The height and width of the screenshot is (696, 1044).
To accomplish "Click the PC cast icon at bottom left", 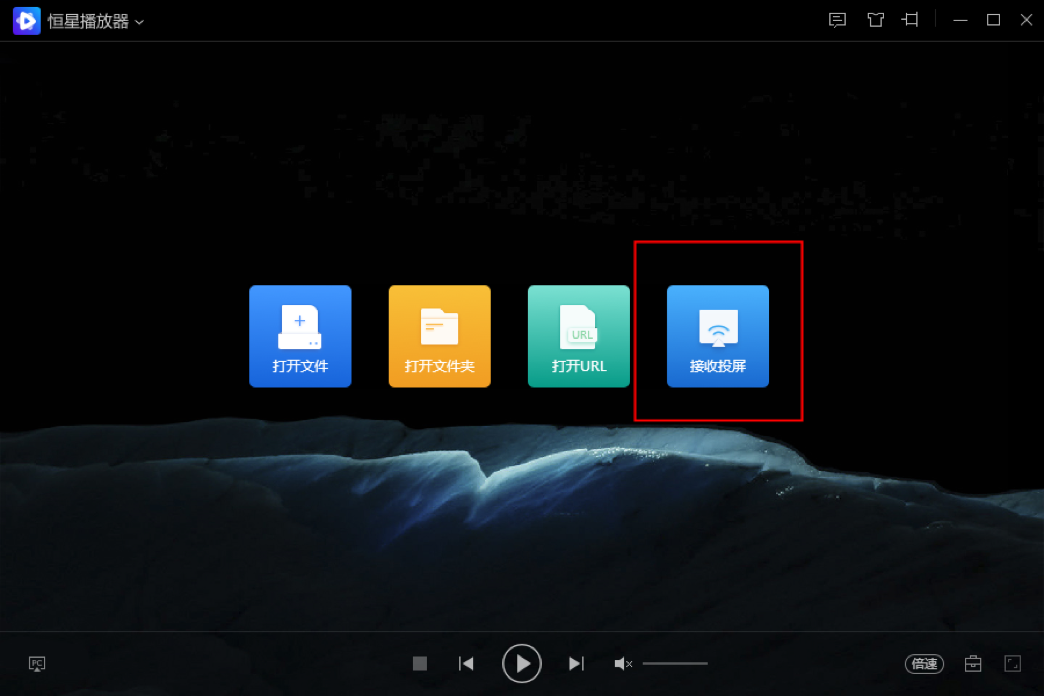I will click(x=37, y=663).
